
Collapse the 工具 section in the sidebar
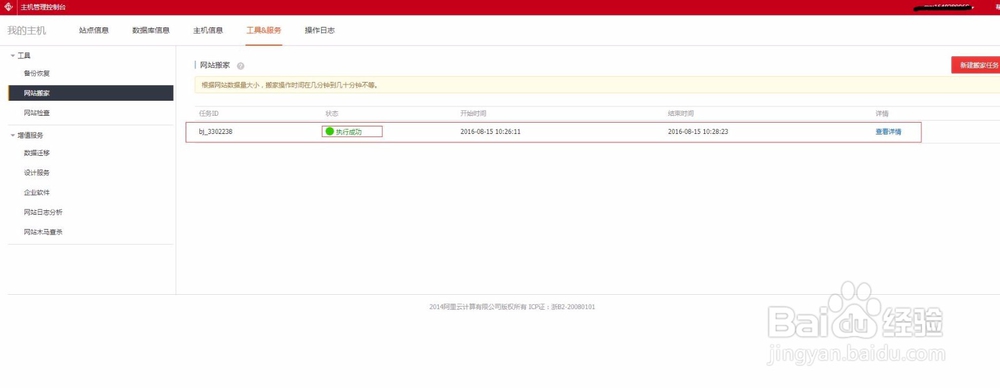13,56
